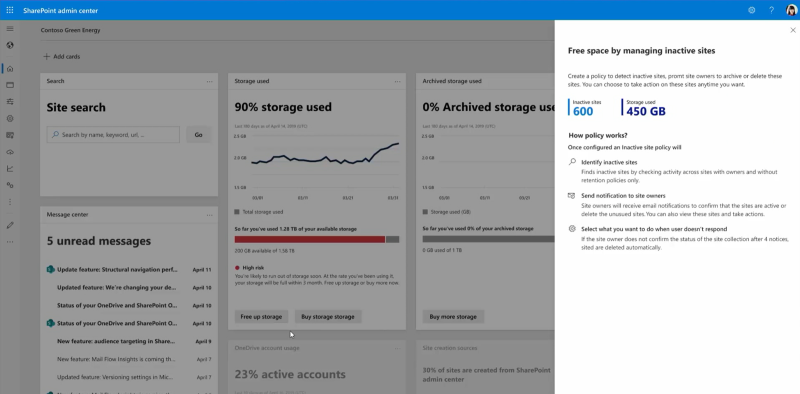Click the site search input field
800x394 pixels.
(x=113, y=135)
